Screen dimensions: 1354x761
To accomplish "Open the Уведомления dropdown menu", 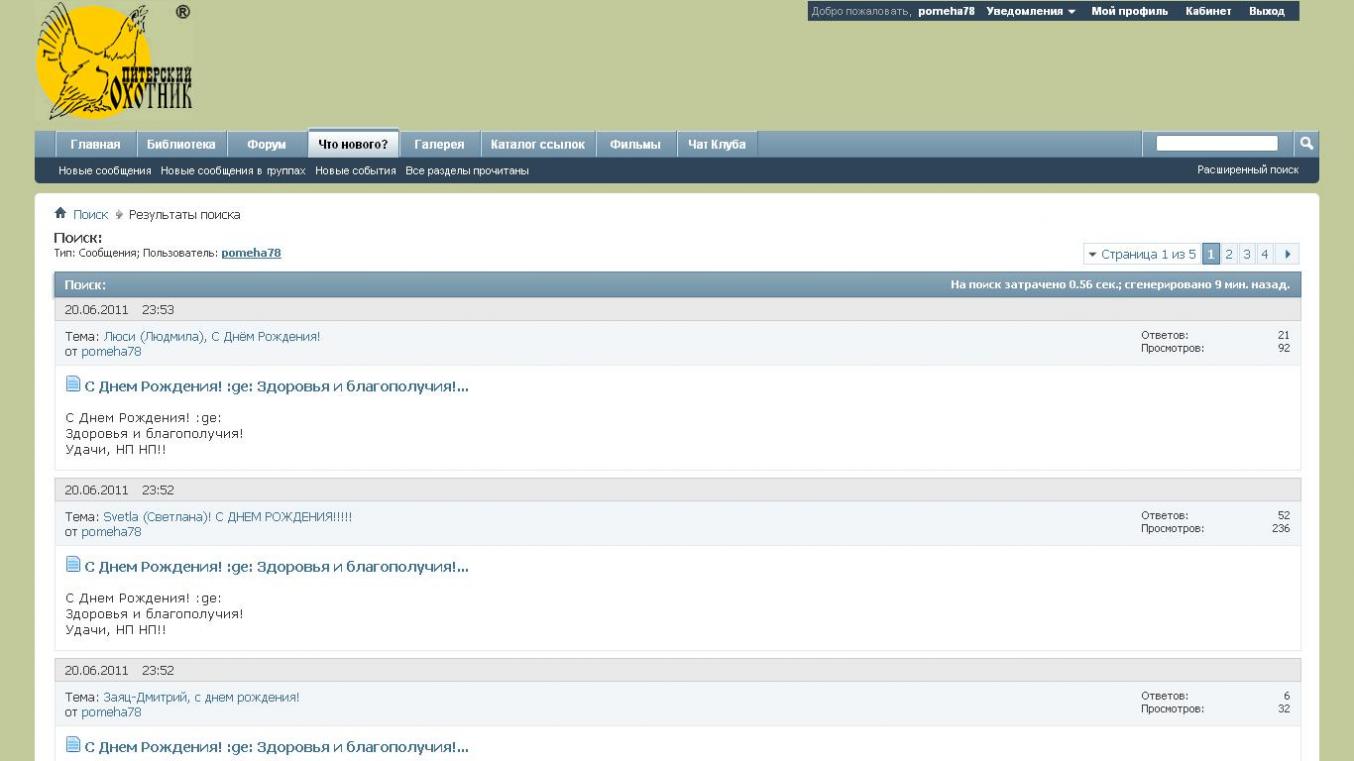I will tap(1030, 11).
